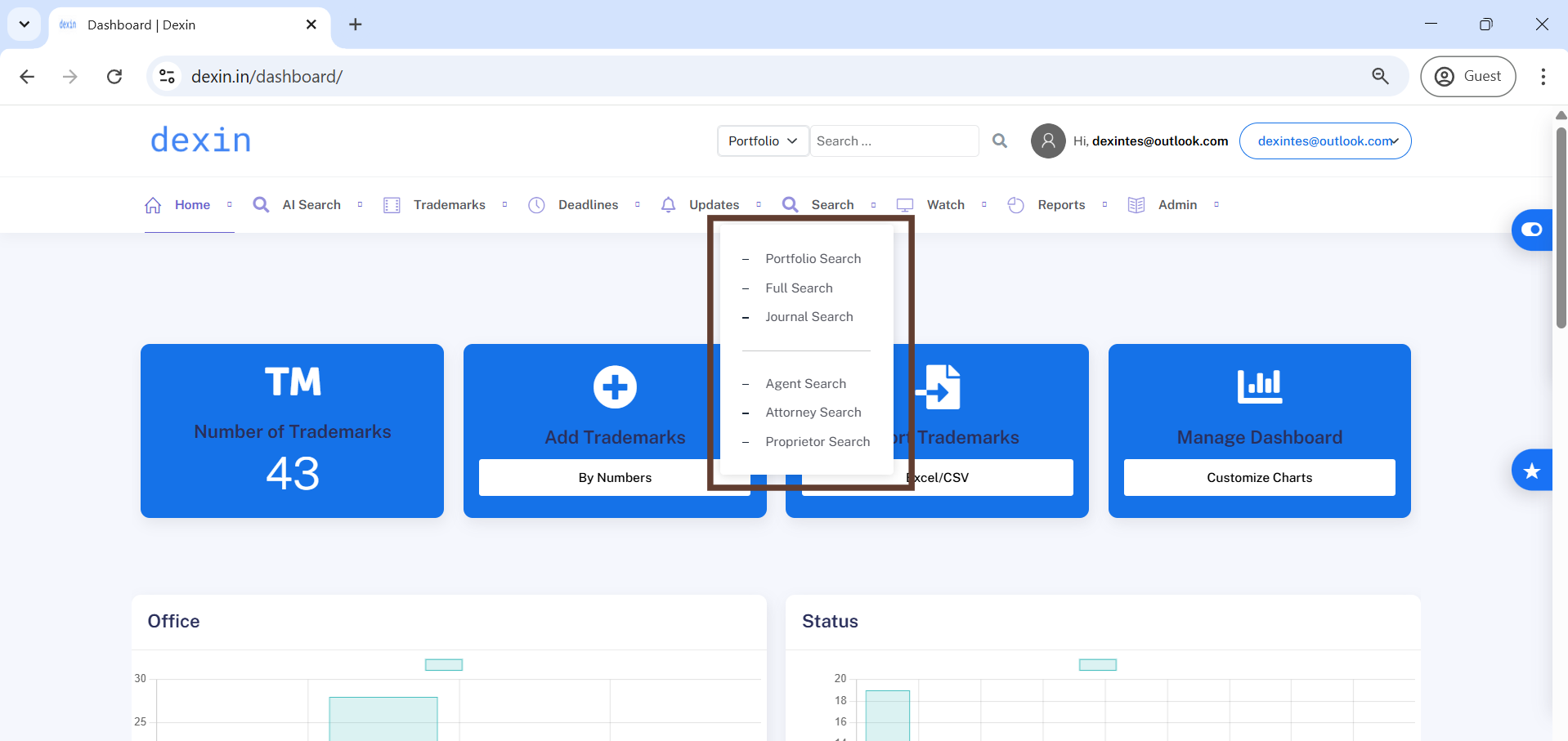Expand the chevron next to Search menu
This screenshot has width=1568, height=741.
874,205
